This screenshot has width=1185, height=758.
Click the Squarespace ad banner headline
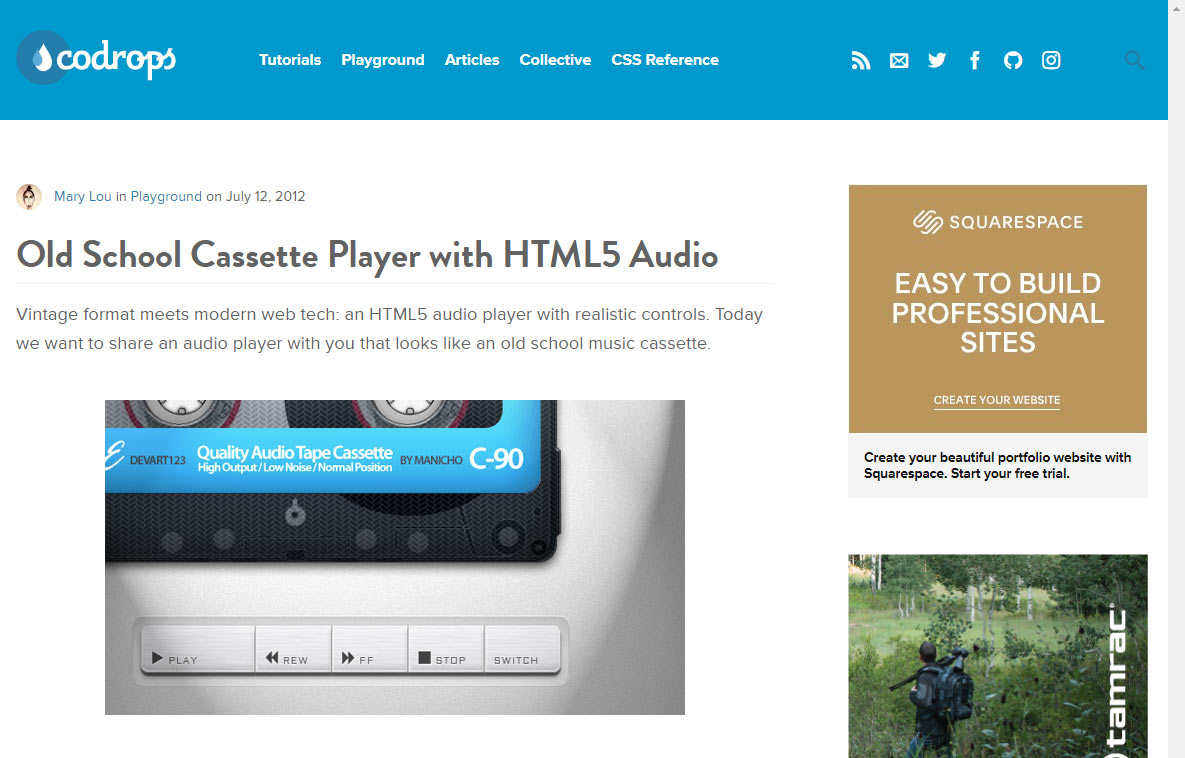click(x=998, y=313)
